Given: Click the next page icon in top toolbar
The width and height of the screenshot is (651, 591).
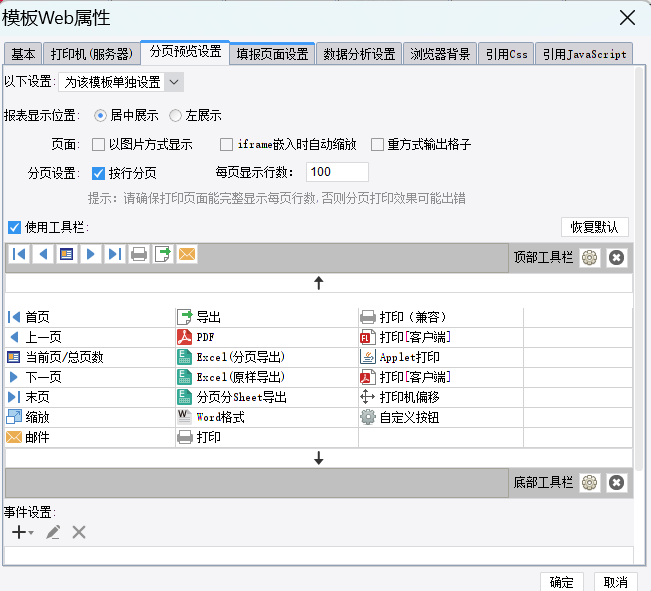Looking at the screenshot, I should coord(91,254).
